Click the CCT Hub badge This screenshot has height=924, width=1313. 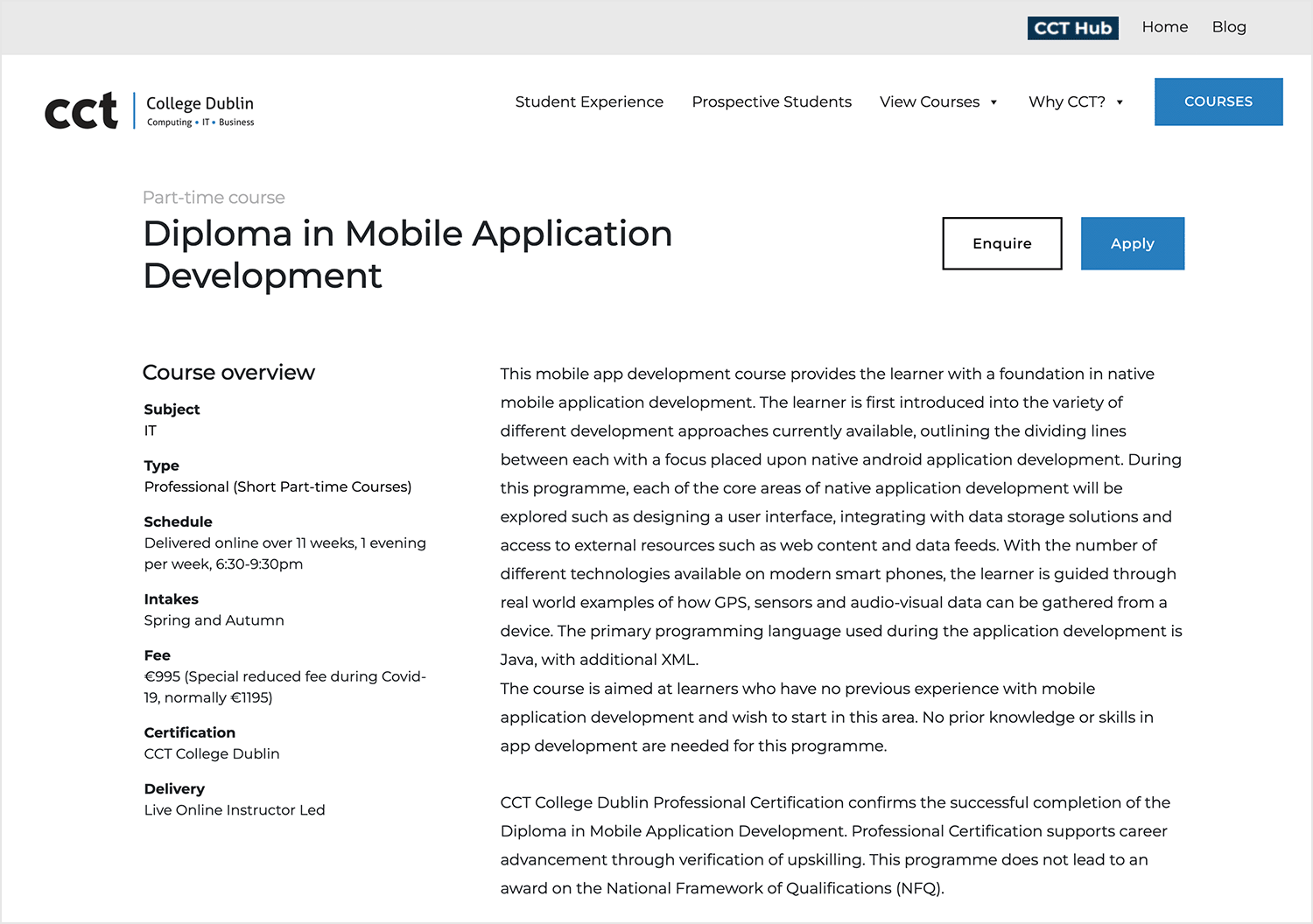pyautogui.click(x=1073, y=27)
